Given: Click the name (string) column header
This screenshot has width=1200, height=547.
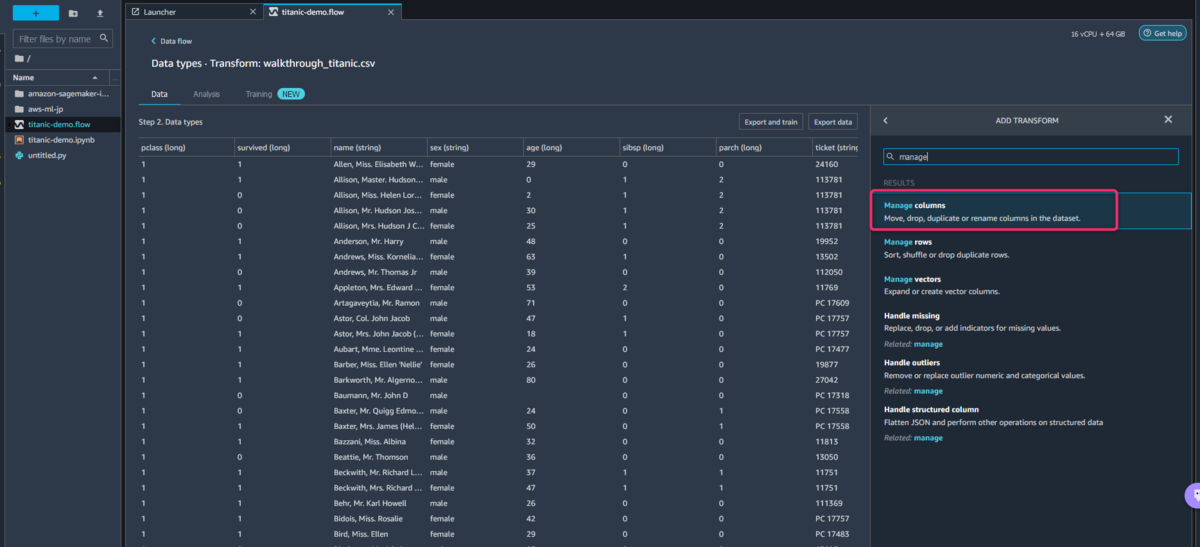Looking at the screenshot, I should pos(378,148).
